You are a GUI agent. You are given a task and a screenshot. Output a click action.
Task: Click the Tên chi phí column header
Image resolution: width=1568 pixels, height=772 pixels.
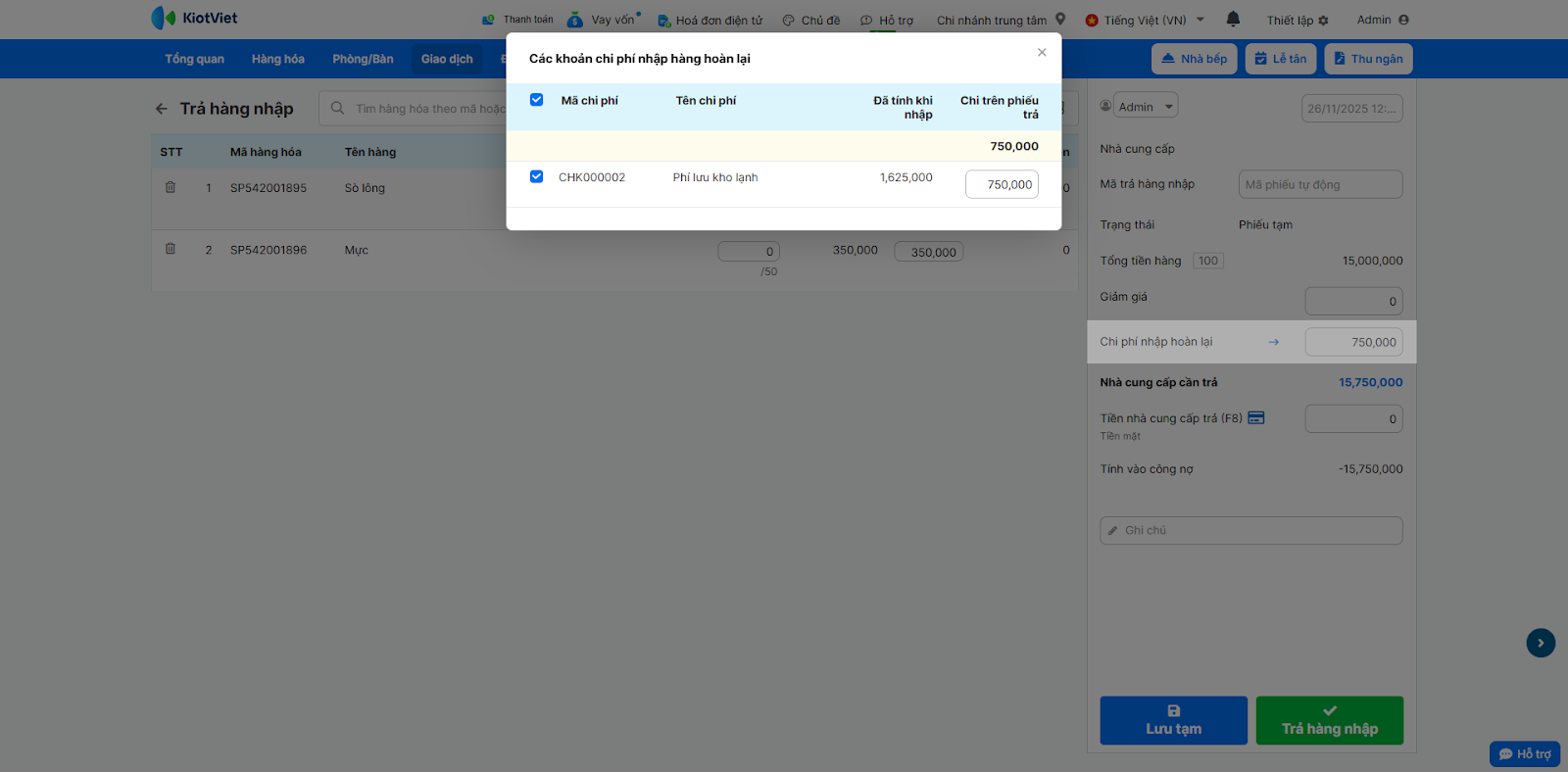point(706,100)
